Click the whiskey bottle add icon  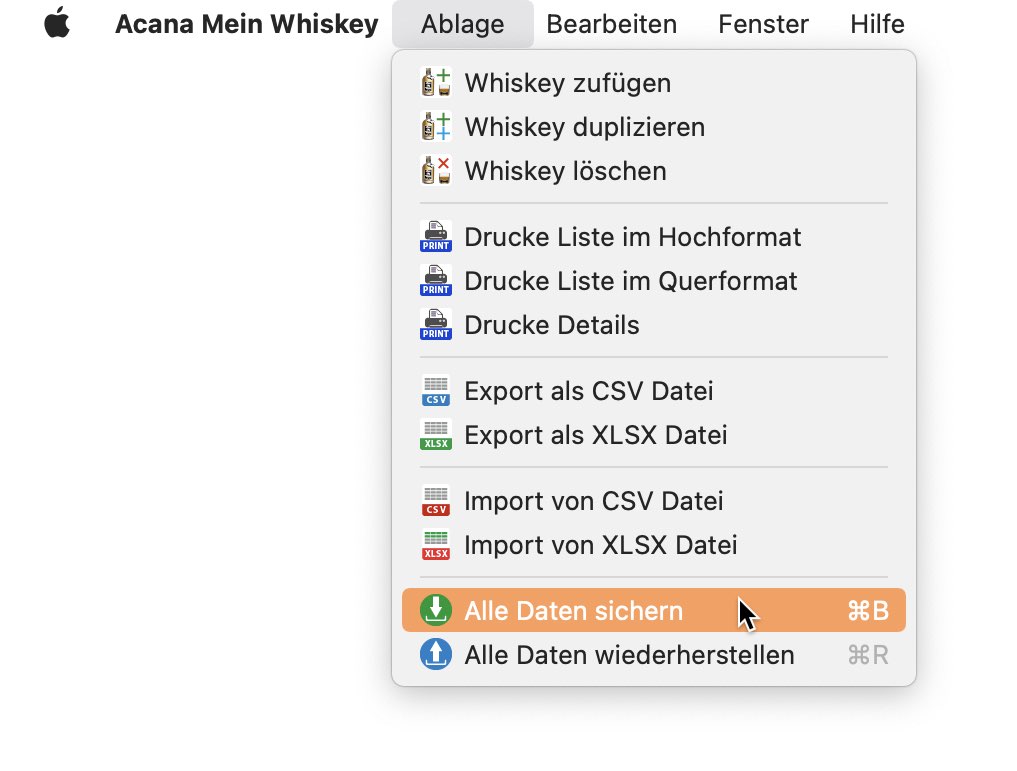pos(436,83)
